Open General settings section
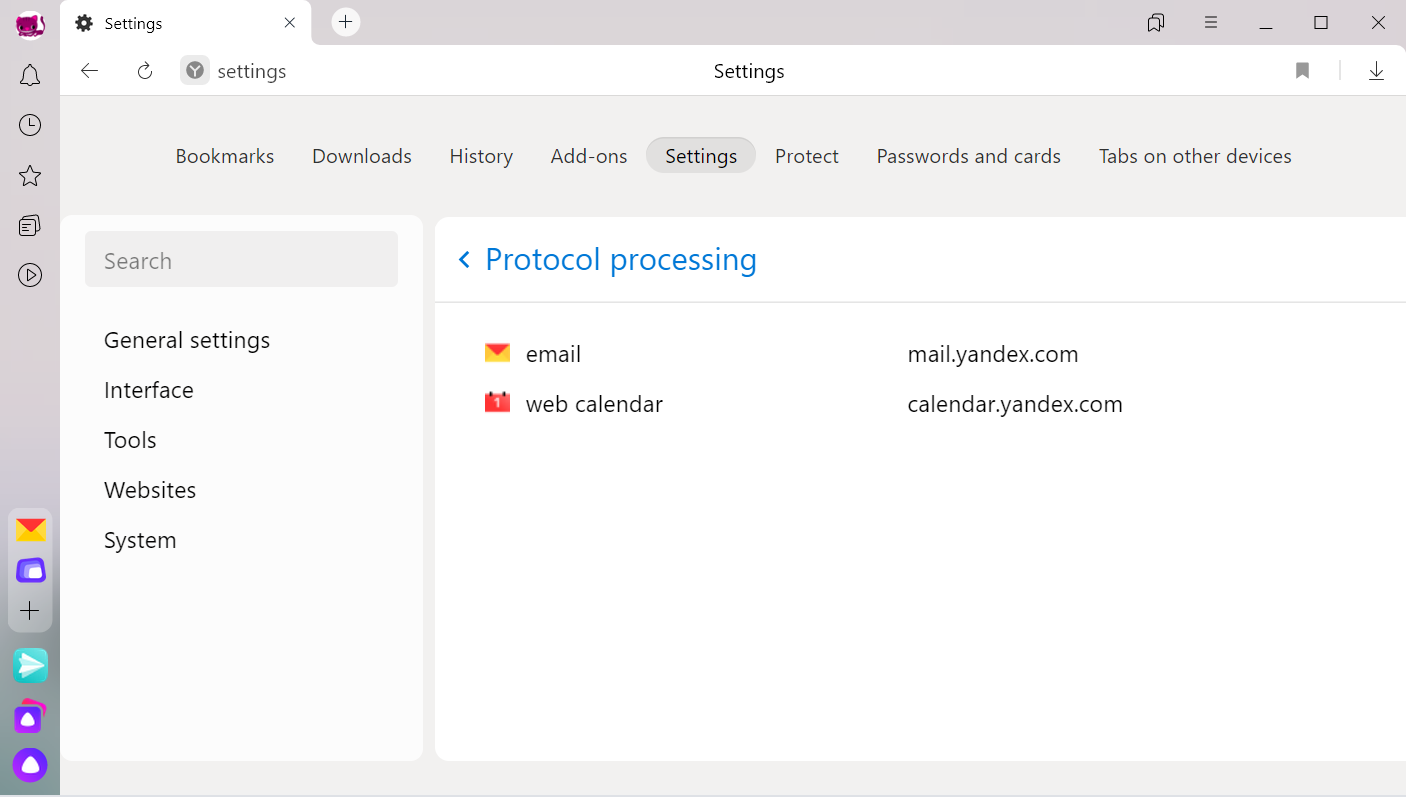 click(187, 340)
